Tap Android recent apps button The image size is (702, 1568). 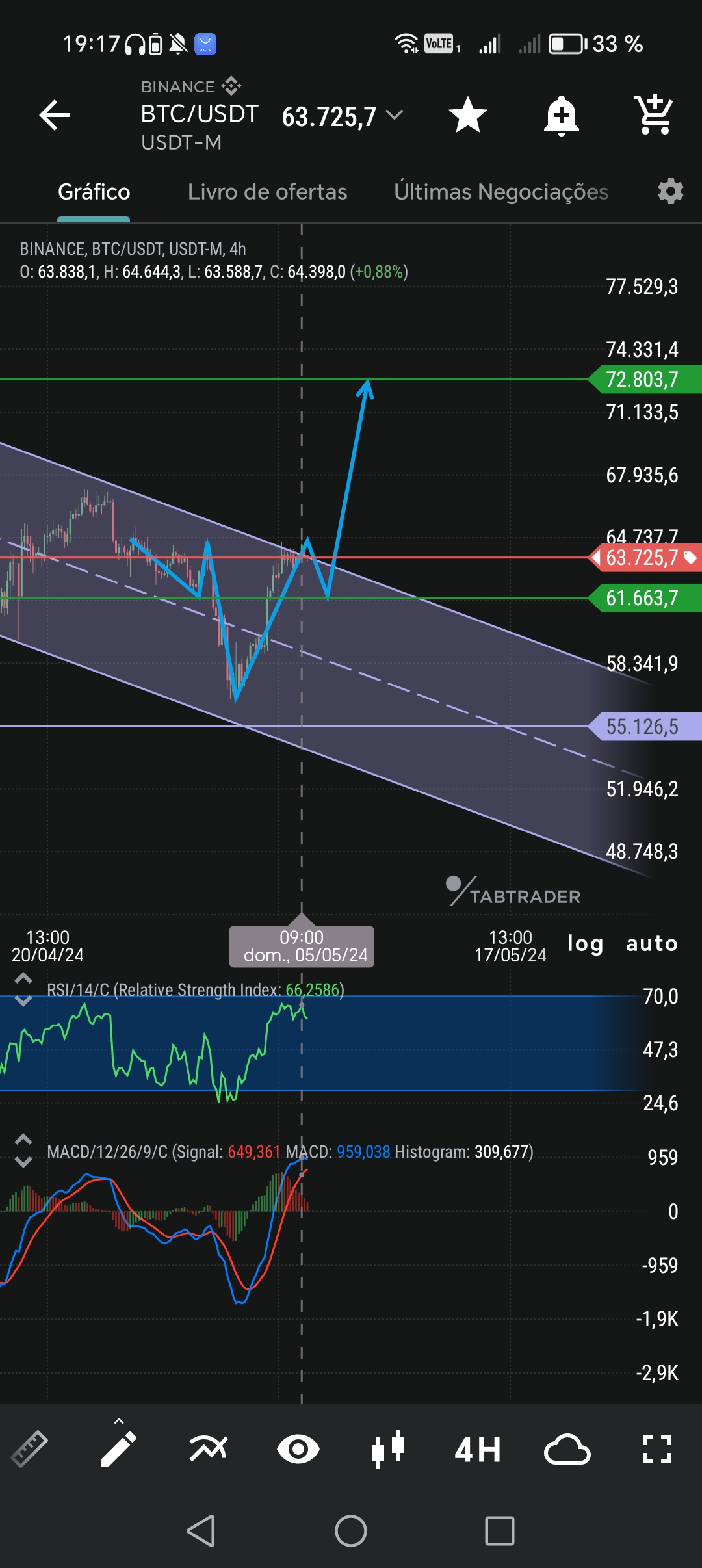[500, 1531]
